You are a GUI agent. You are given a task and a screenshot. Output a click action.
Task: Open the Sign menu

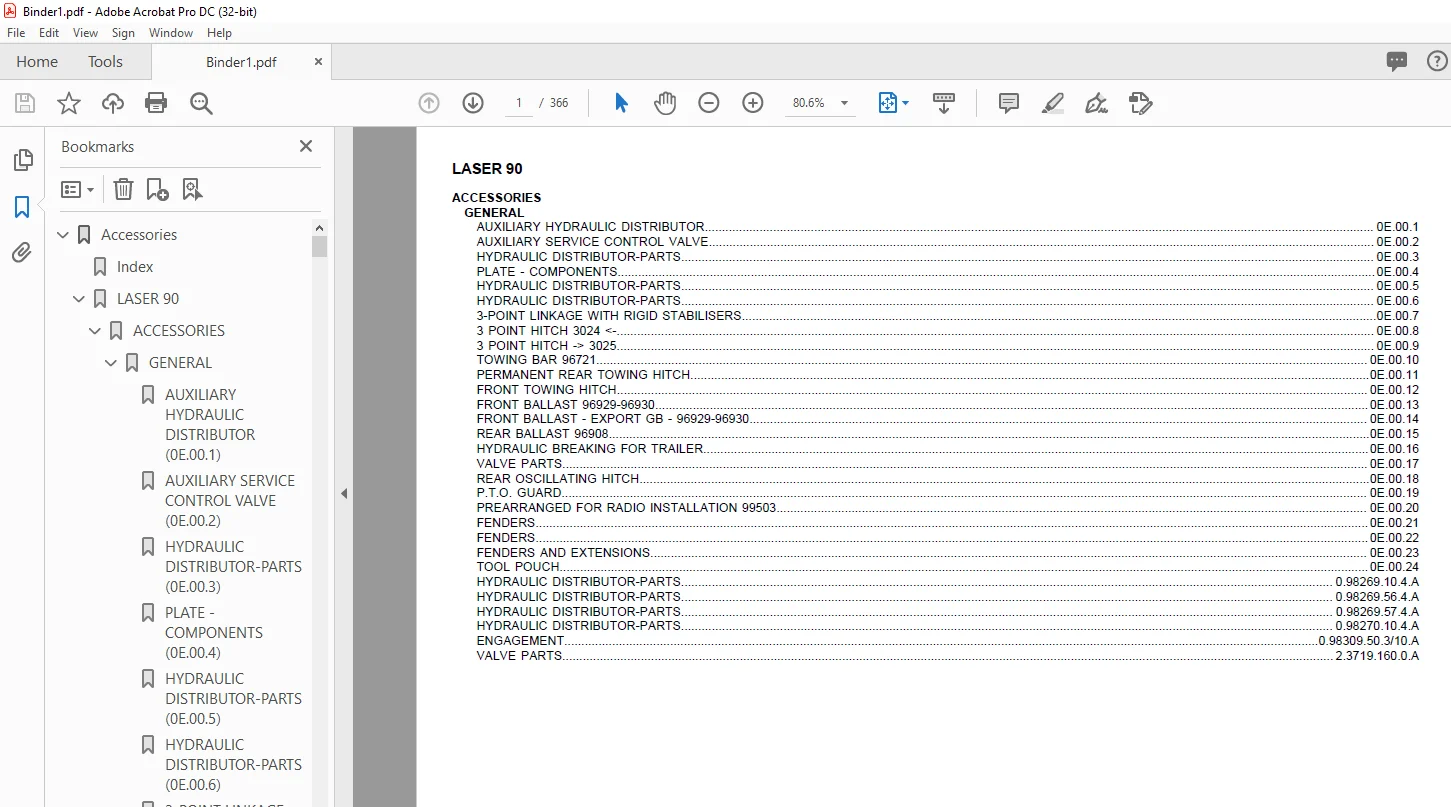123,33
